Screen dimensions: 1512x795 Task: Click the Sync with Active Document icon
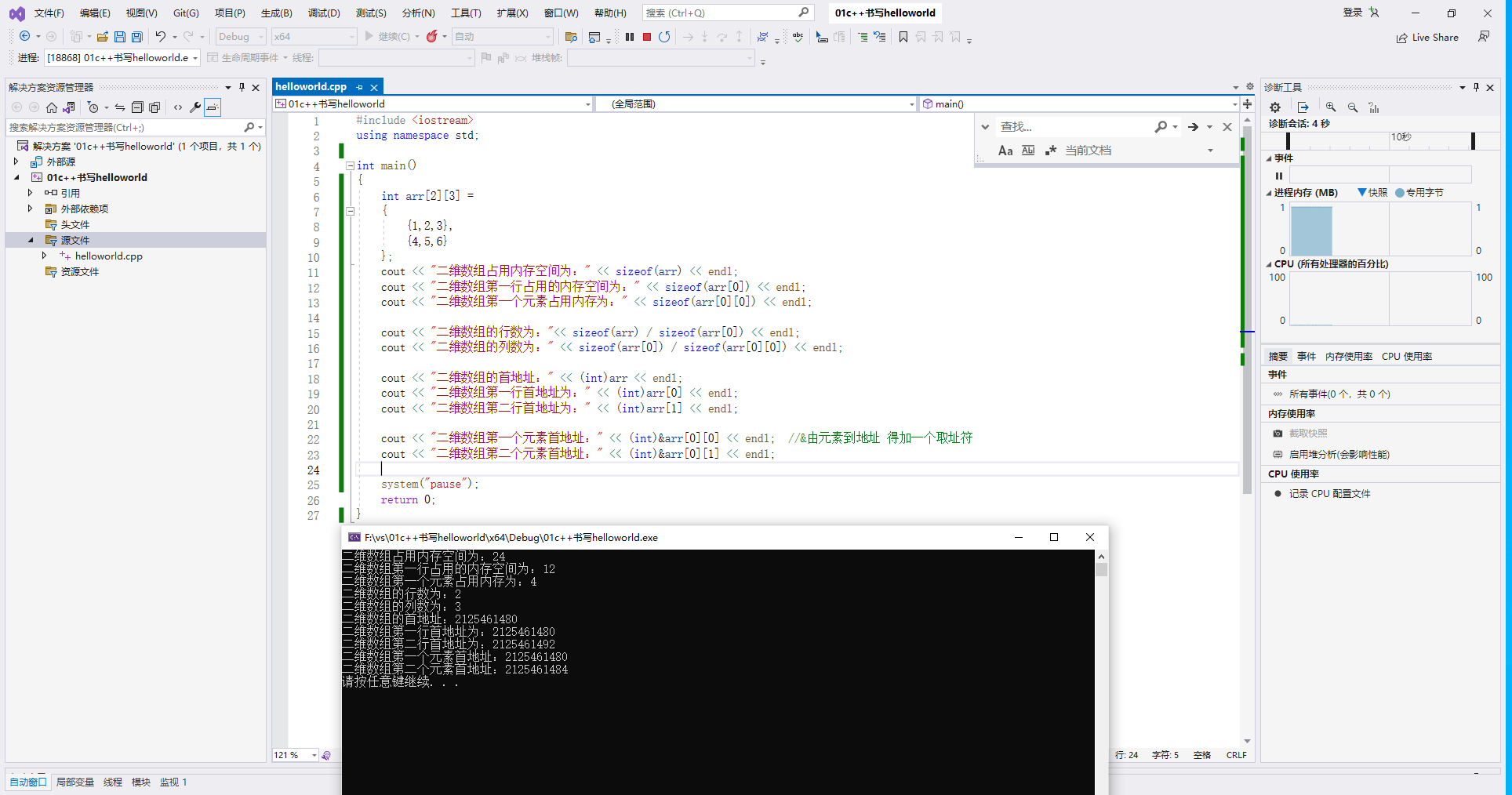coord(120,107)
